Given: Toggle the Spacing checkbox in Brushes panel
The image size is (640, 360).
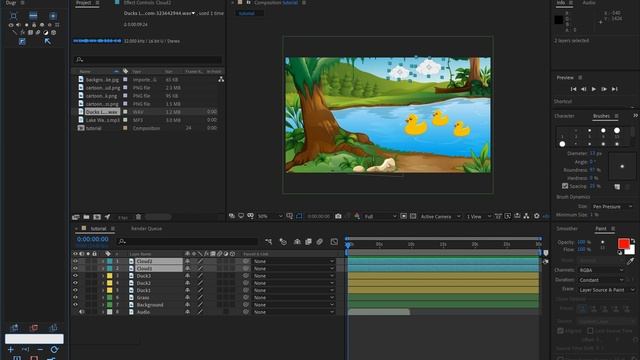Looking at the screenshot, I should (565, 186).
